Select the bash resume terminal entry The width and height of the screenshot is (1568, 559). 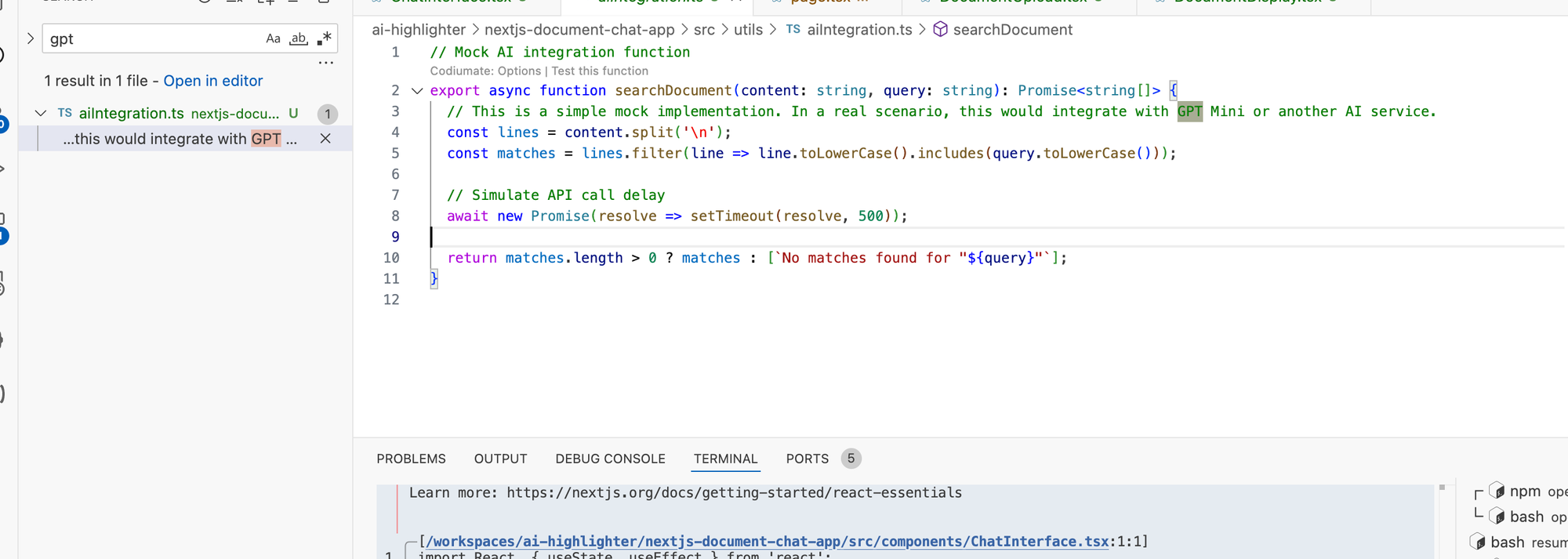1517,543
